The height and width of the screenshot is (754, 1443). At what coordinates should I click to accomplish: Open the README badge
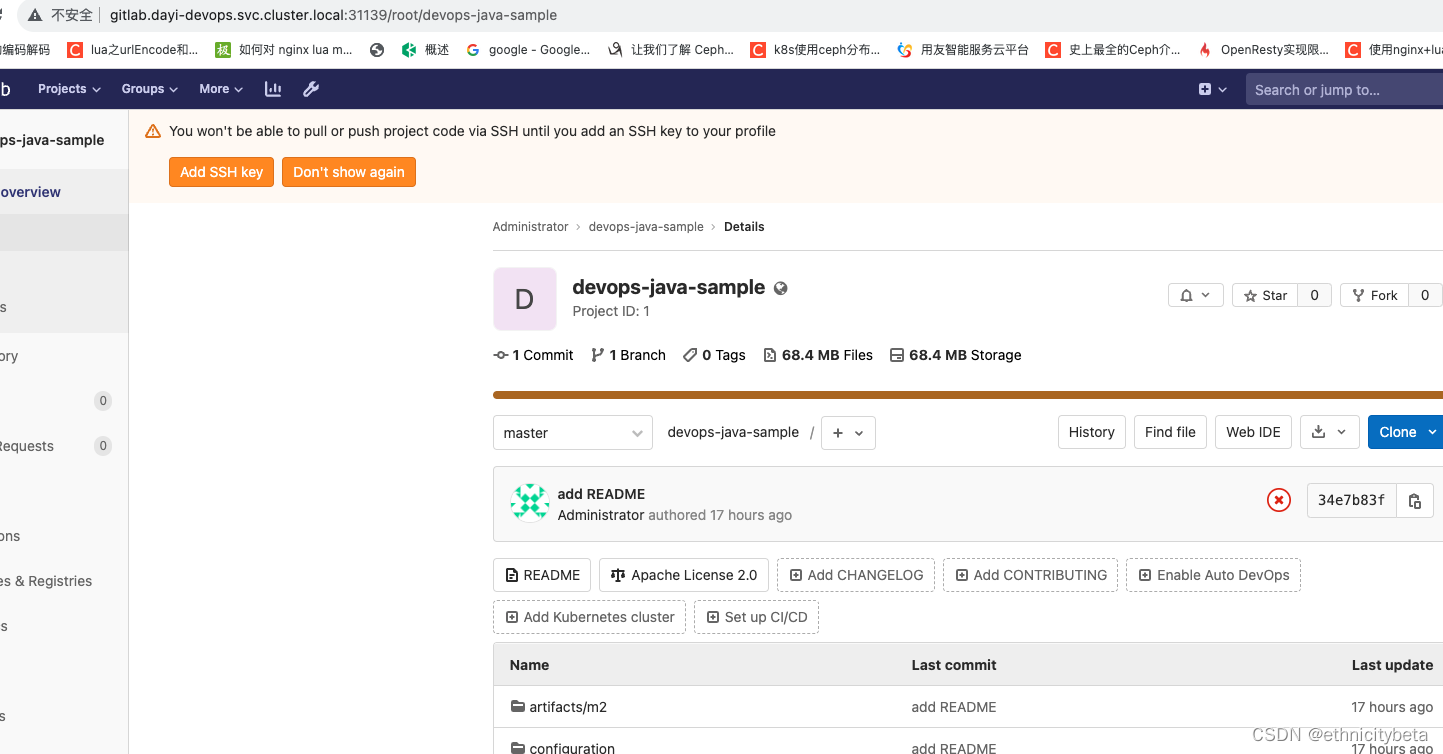(542, 575)
